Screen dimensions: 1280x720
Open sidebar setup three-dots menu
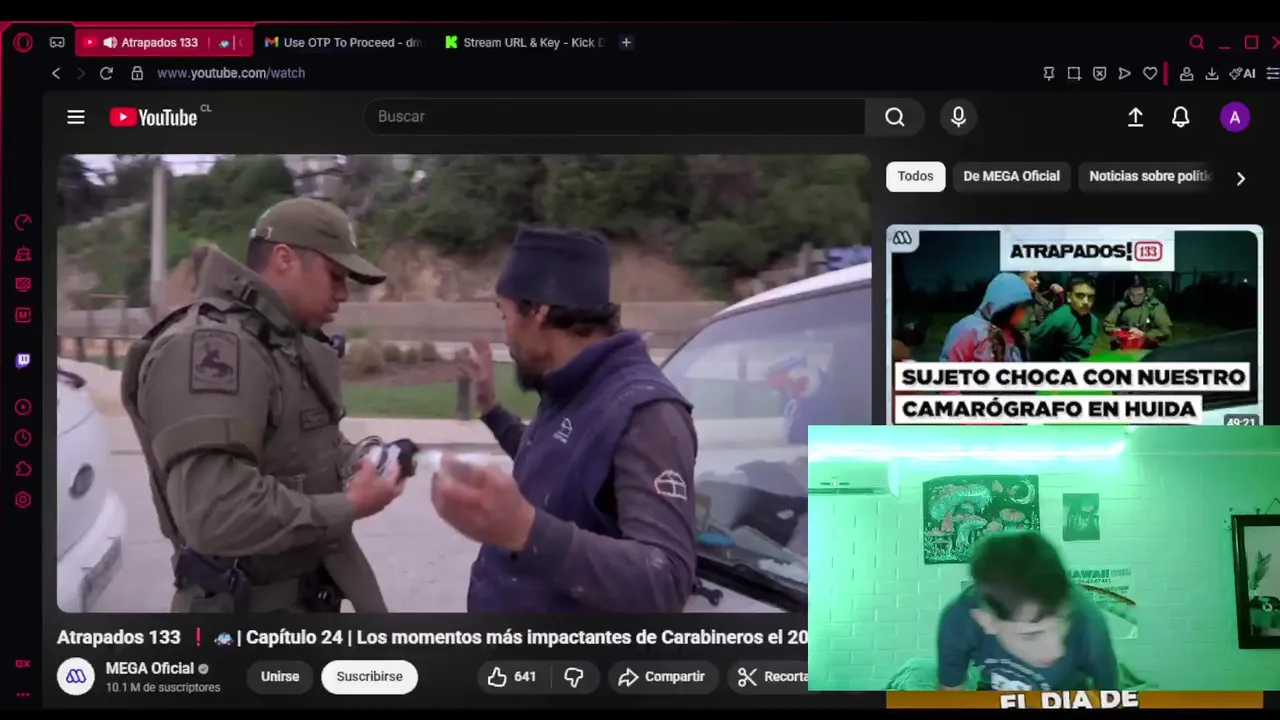click(x=23, y=694)
